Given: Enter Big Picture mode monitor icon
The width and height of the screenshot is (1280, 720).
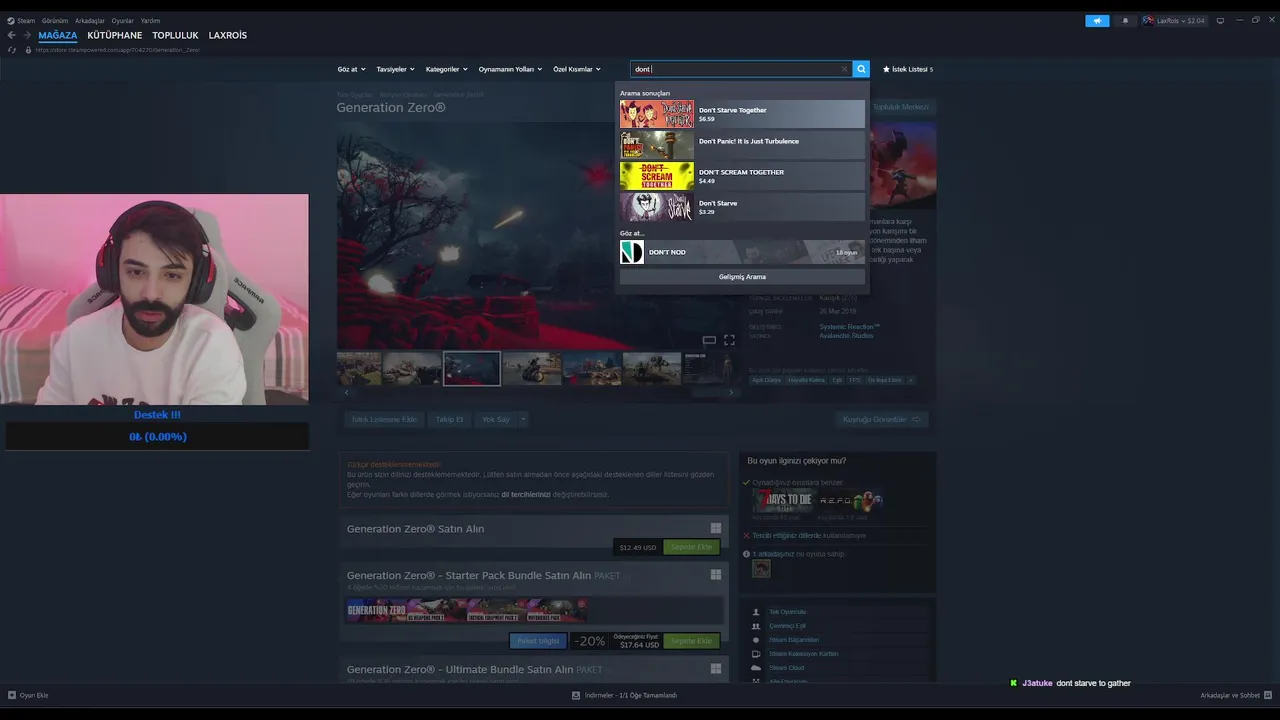Looking at the screenshot, I should [1220, 20].
